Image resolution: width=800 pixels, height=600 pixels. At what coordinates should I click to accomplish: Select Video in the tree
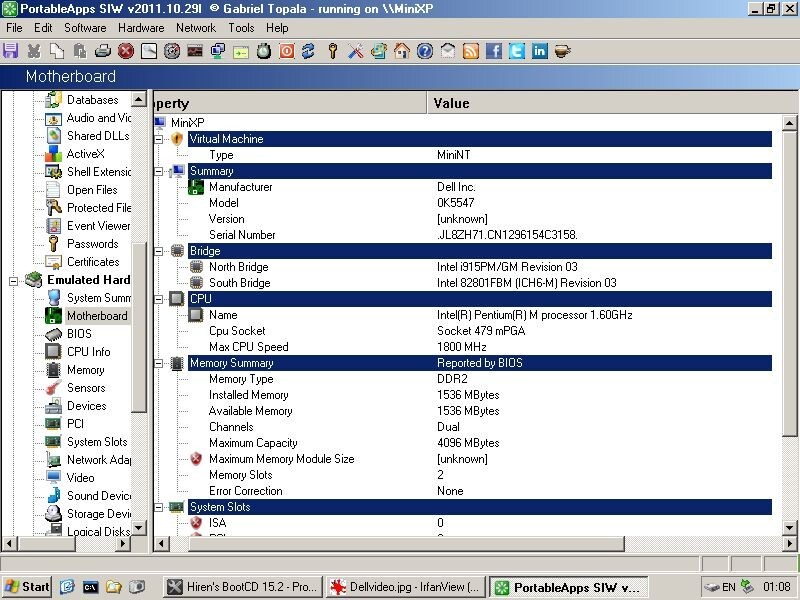(x=81, y=478)
